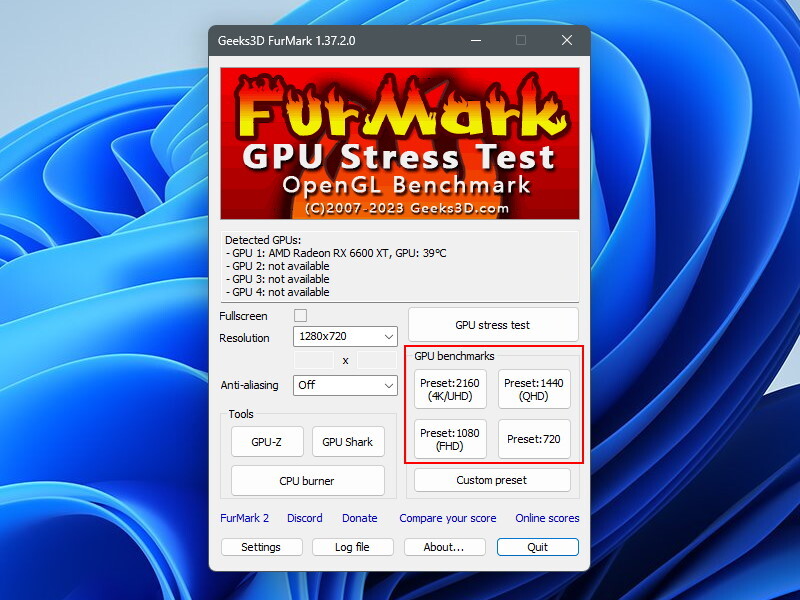The width and height of the screenshot is (800, 600).
Task: Click the Custom preset button
Action: [x=492, y=480]
